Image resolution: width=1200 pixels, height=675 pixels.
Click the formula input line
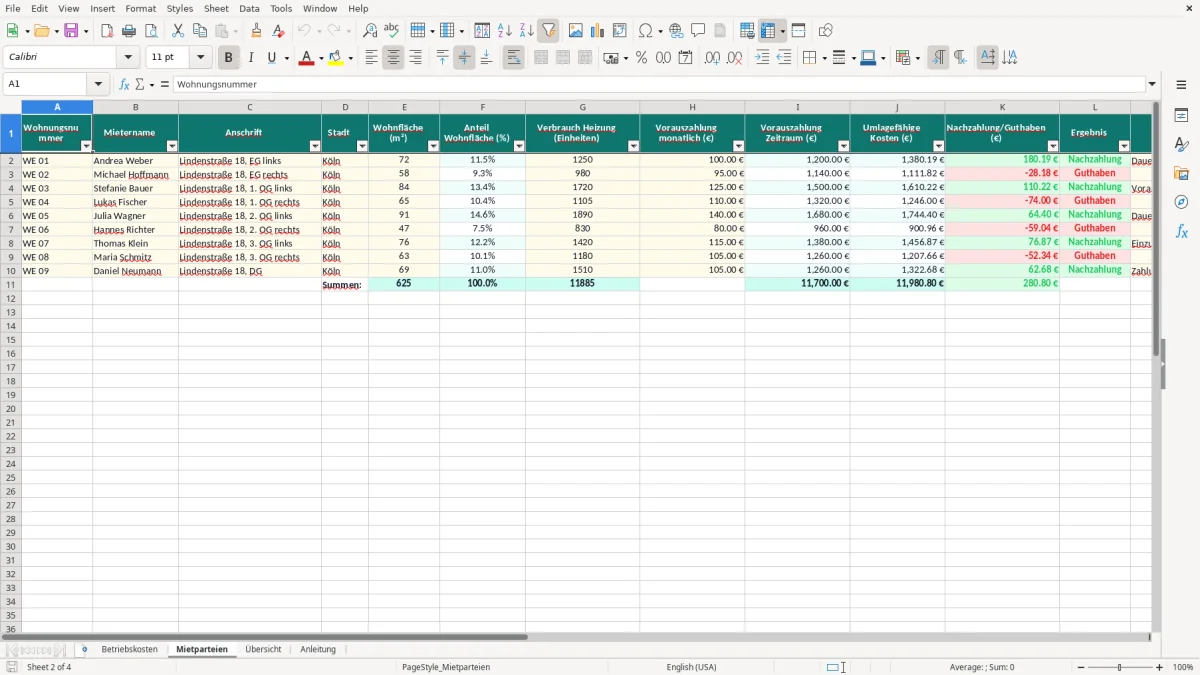[x=658, y=85]
